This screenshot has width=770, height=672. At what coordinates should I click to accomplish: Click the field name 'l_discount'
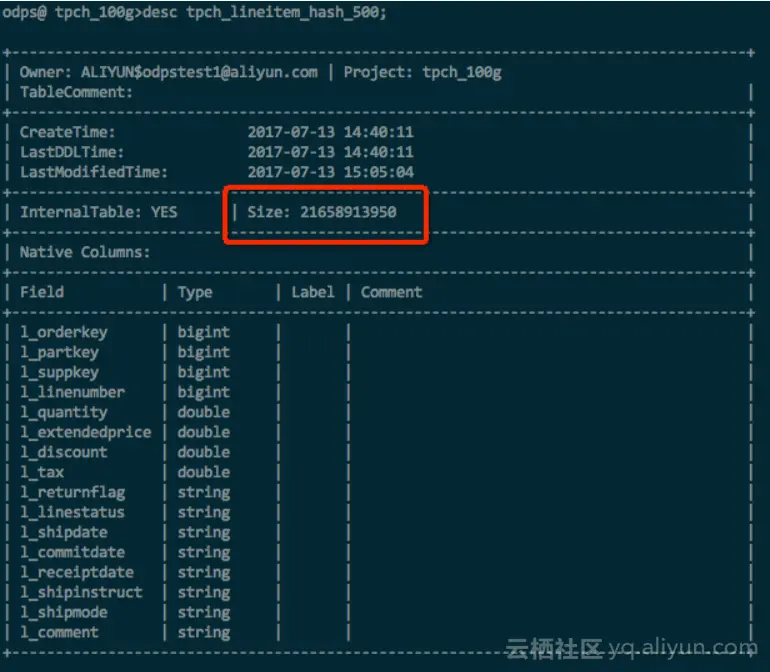coord(63,452)
